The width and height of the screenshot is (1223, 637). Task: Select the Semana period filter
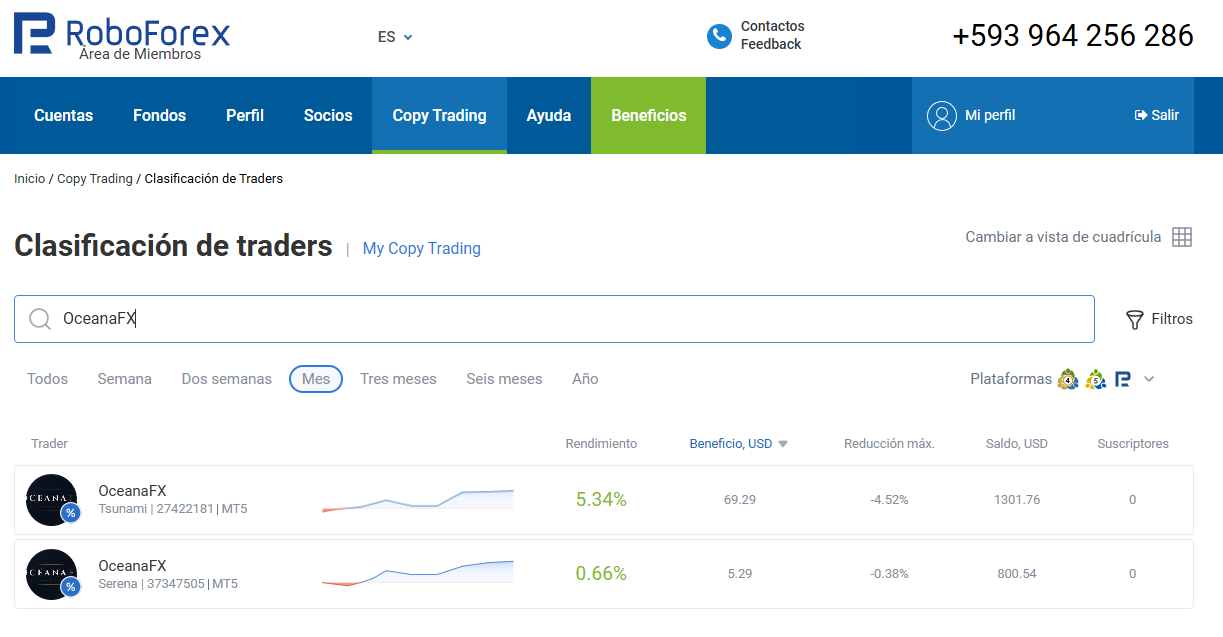pos(125,379)
